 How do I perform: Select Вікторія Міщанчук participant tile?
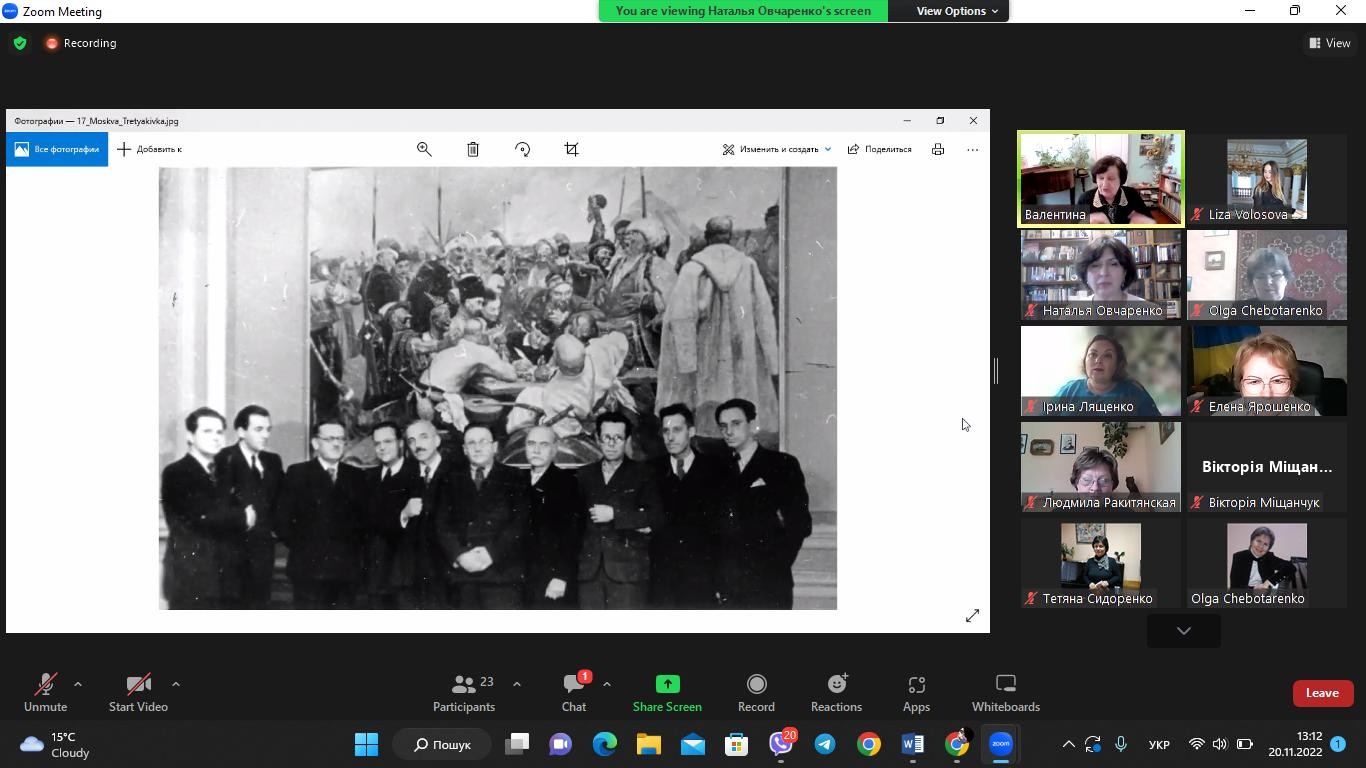(x=1267, y=467)
